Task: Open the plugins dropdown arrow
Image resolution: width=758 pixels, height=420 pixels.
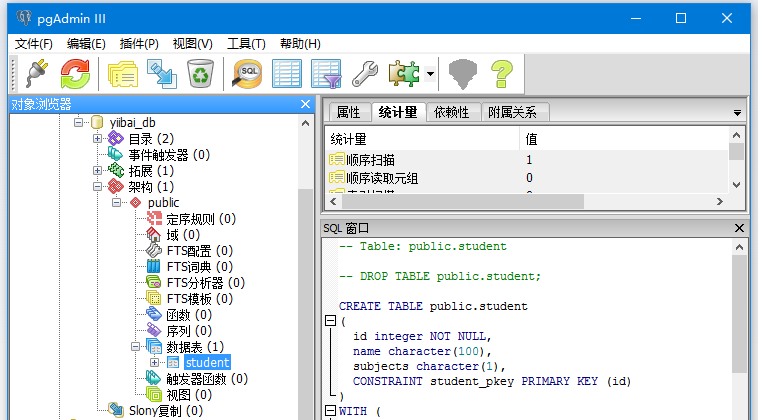Action: click(x=430, y=74)
